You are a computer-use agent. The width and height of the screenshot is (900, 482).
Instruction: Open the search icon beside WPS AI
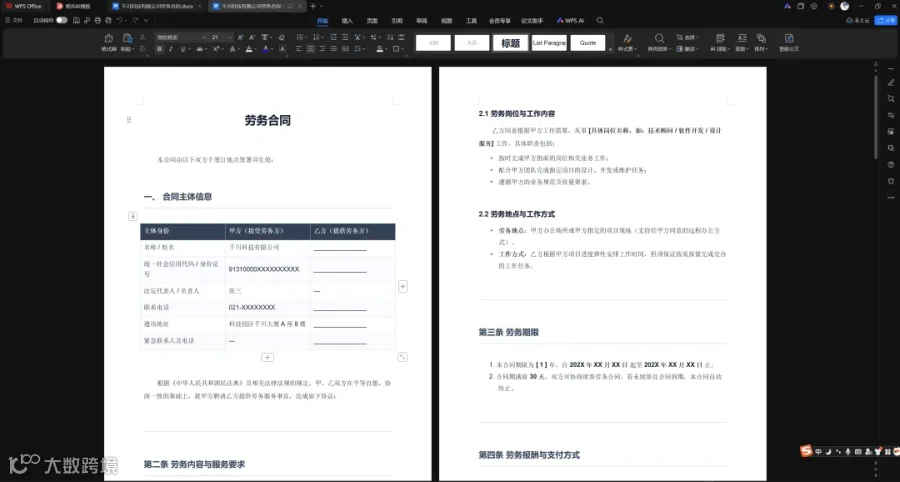(600, 20)
